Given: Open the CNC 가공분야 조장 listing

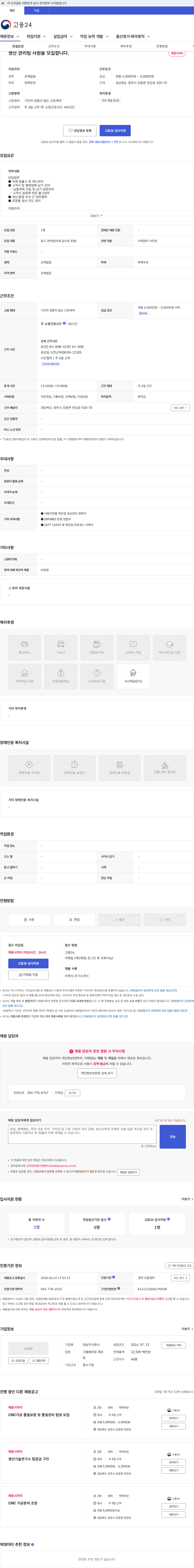Looking at the screenshot, I should (x=22, y=1503).
